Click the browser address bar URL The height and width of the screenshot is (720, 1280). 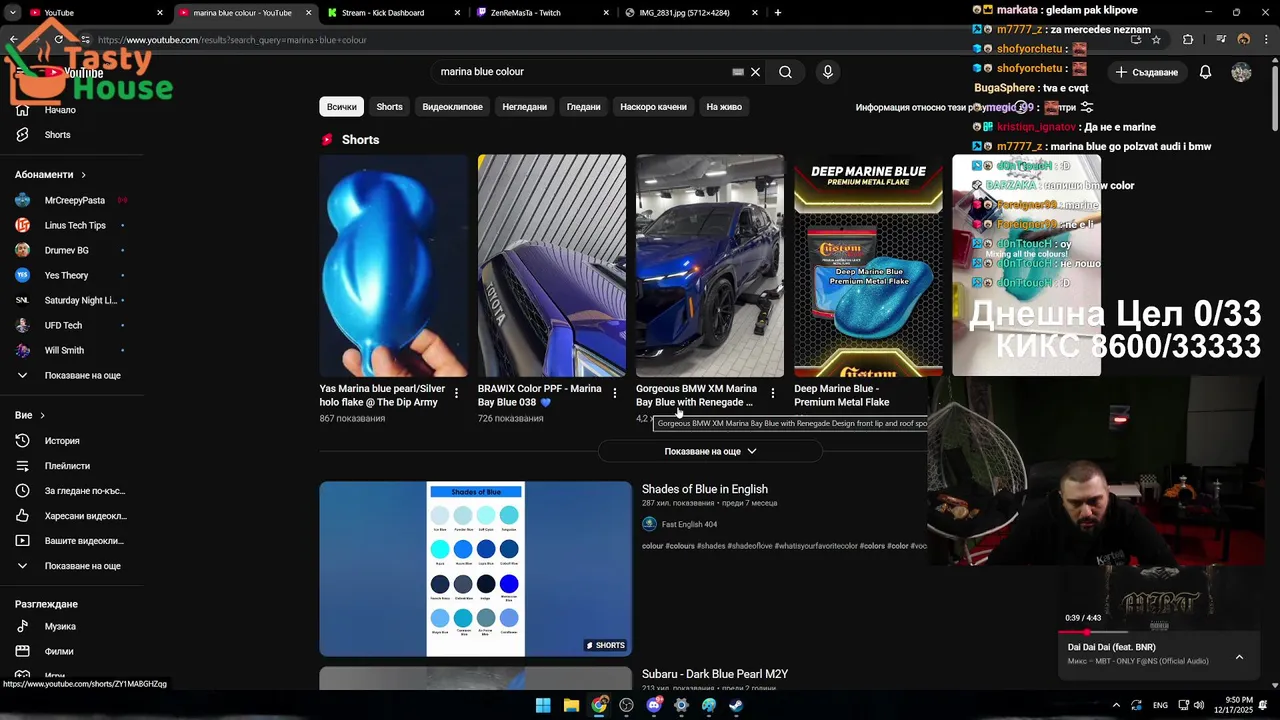(232, 40)
